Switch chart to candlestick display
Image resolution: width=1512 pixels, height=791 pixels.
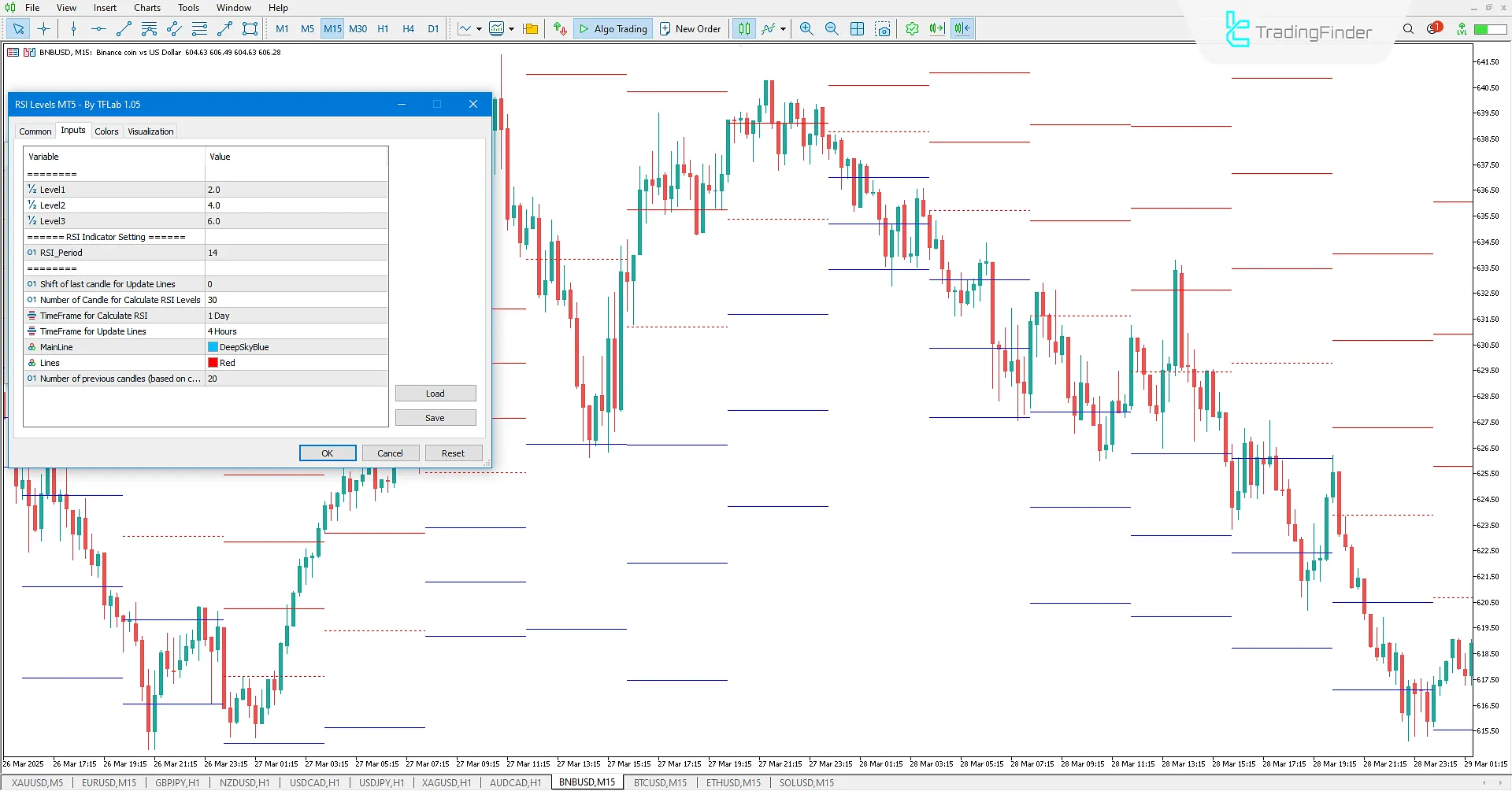744,28
